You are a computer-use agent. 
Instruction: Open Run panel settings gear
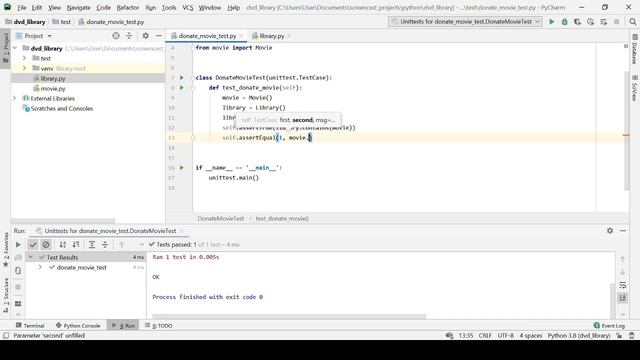pos(610,231)
